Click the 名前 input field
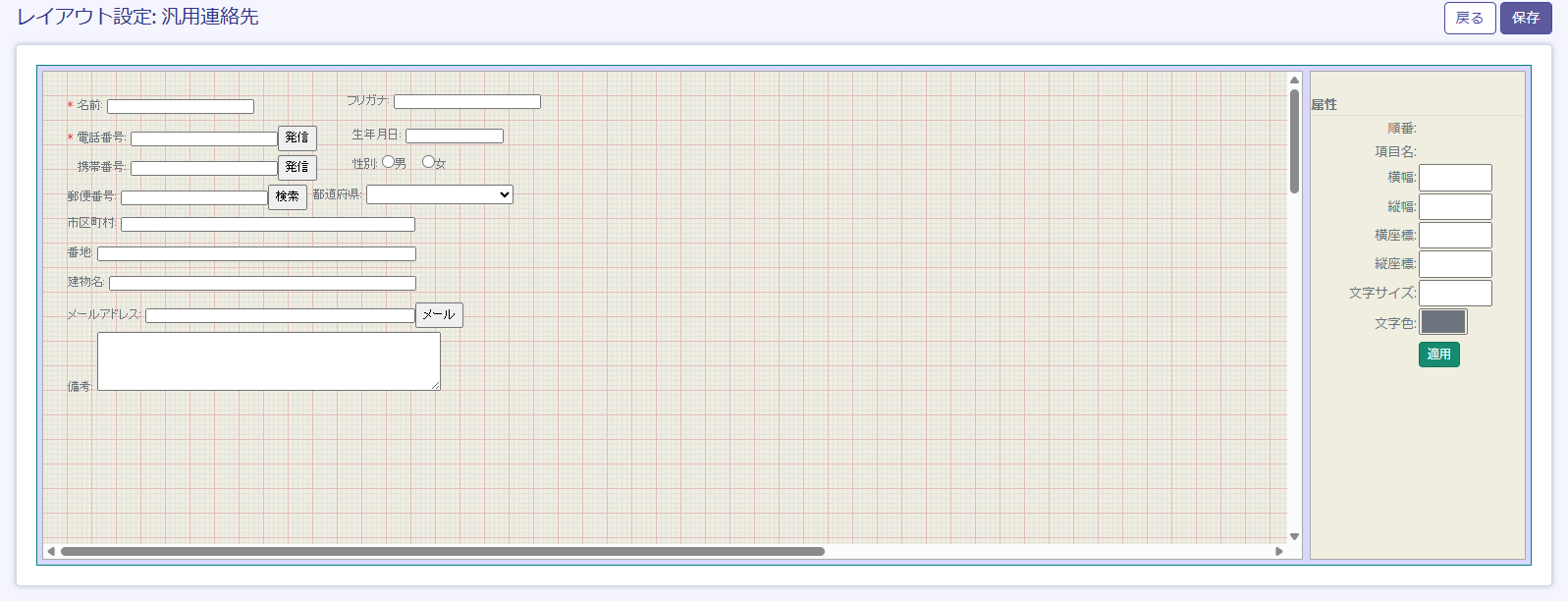 click(180, 106)
